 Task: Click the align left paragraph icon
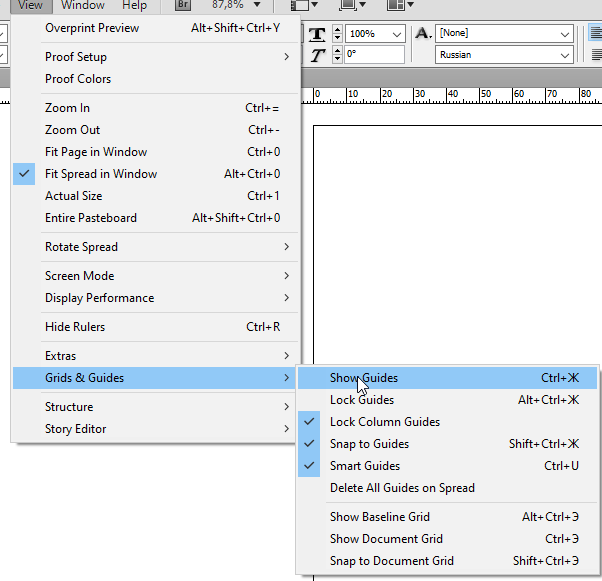click(595, 33)
